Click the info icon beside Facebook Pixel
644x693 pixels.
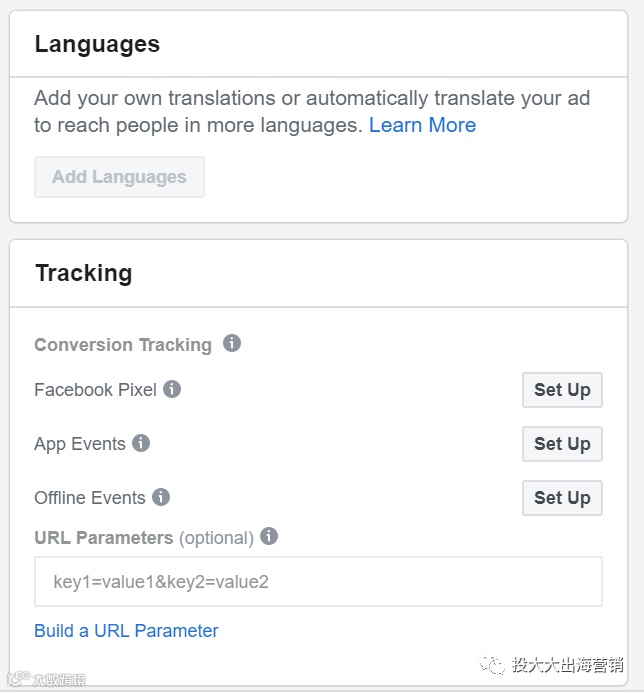pyautogui.click(x=172, y=389)
